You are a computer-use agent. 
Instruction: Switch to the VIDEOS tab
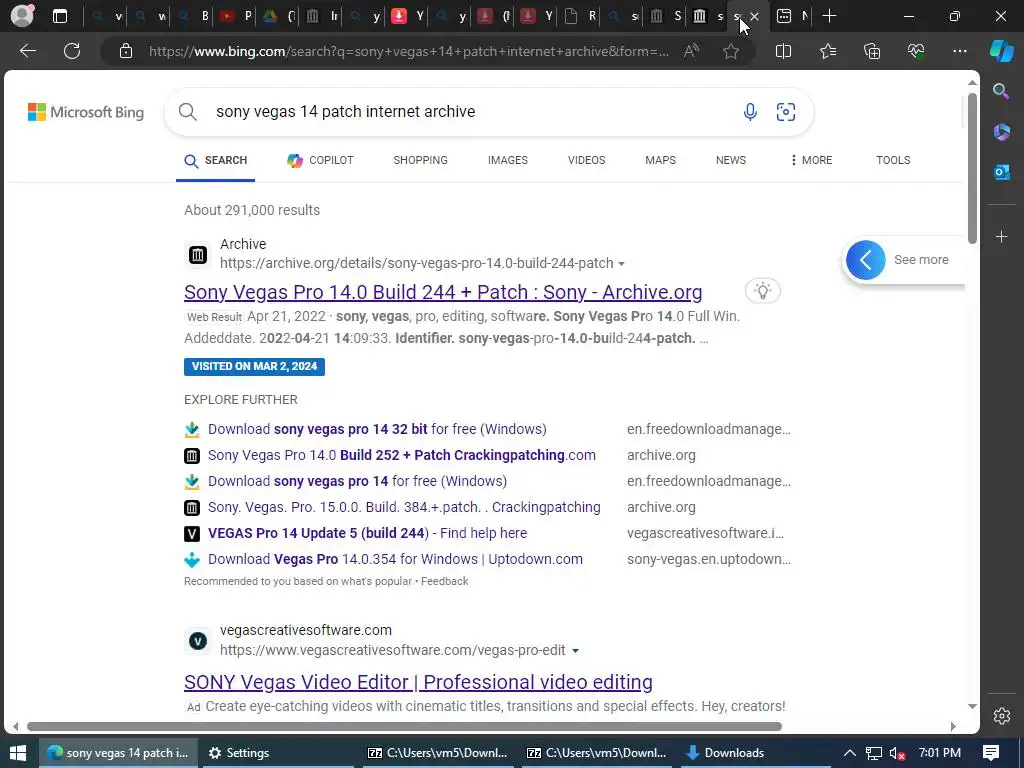[586, 161]
